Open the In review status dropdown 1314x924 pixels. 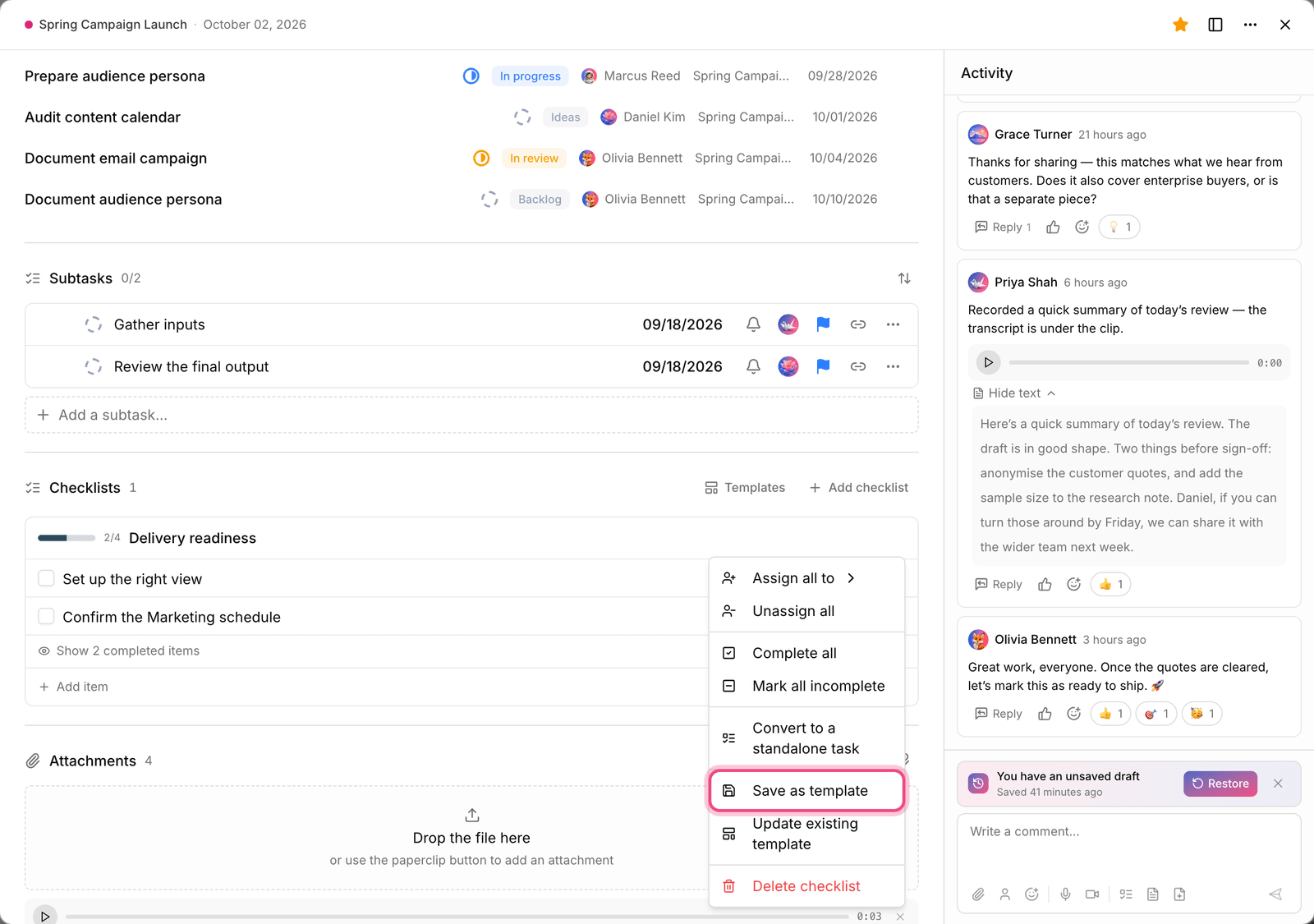pyautogui.click(x=534, y=158)
